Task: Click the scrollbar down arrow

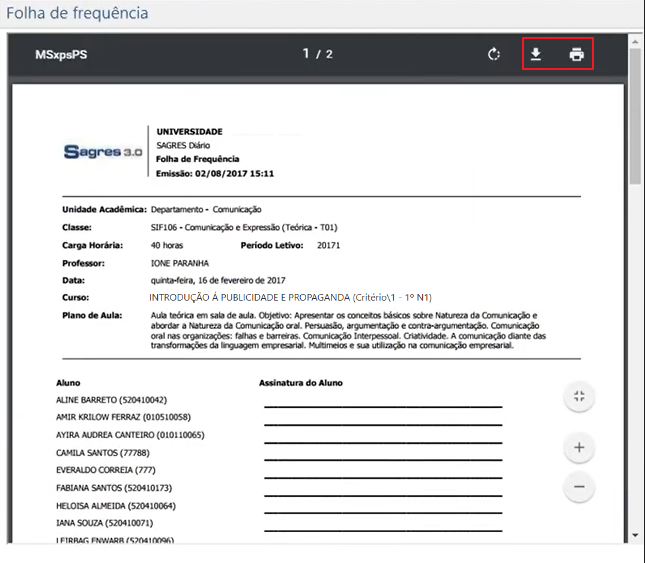Action: 635,535
